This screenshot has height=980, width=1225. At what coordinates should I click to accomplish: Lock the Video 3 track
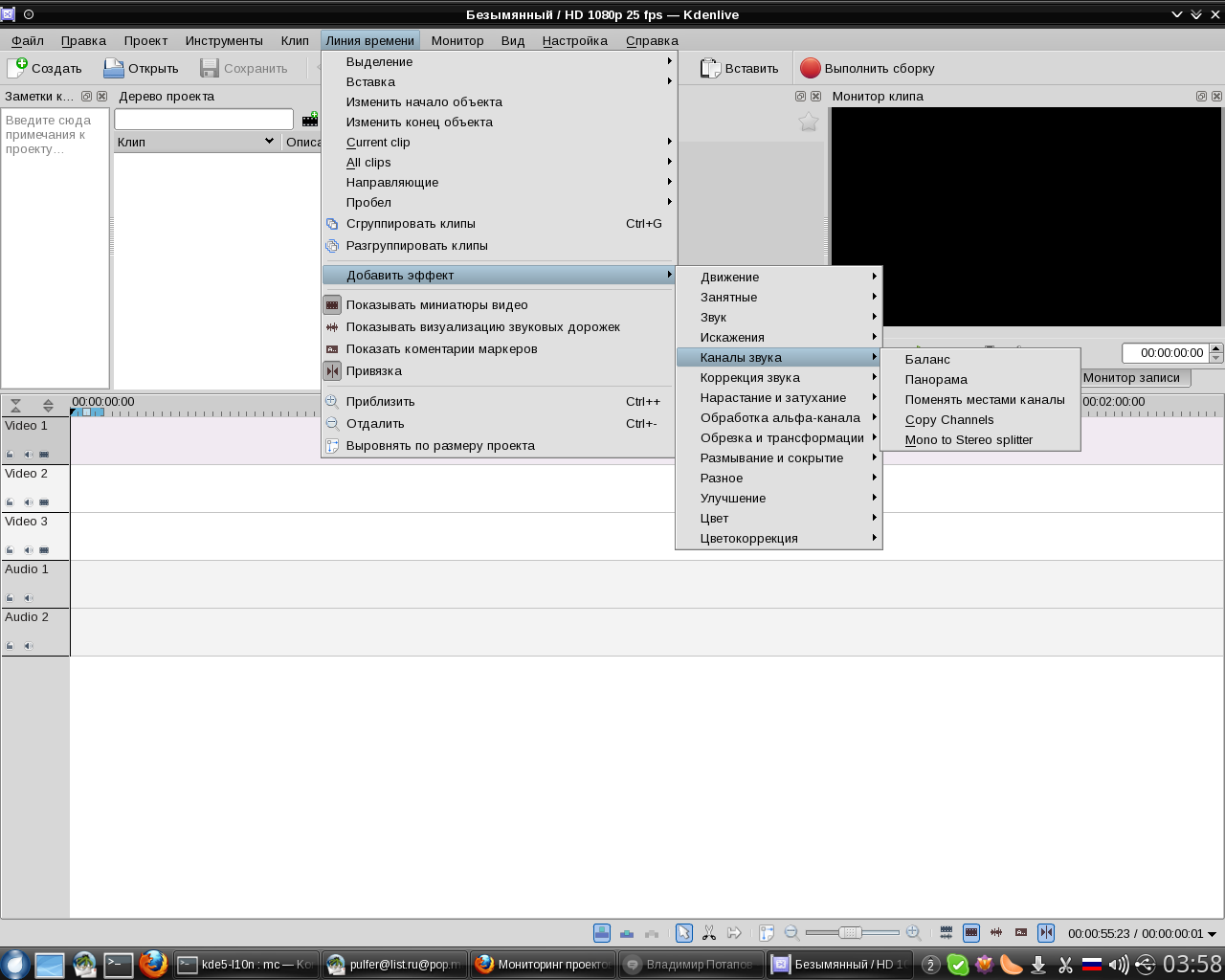(x=11, y=550)
